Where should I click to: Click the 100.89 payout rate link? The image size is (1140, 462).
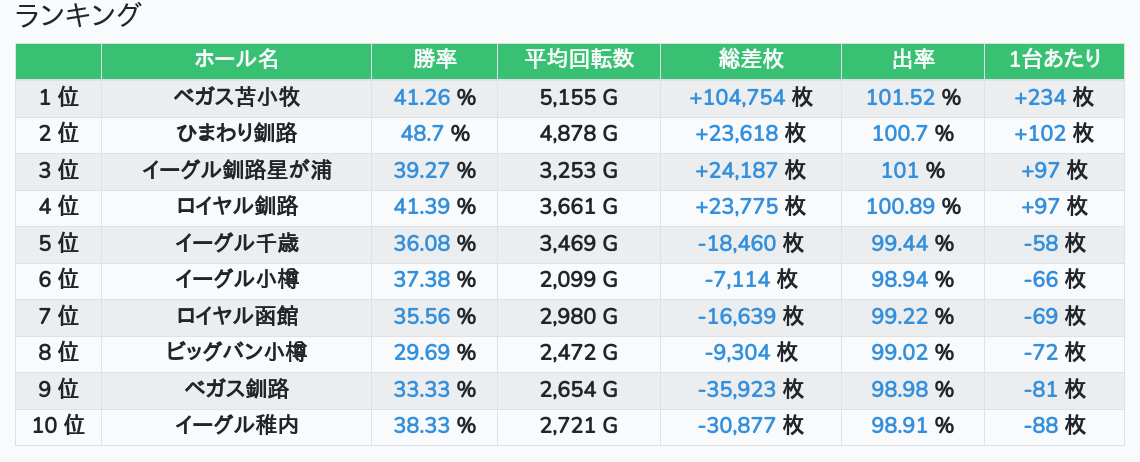point(901,207)
